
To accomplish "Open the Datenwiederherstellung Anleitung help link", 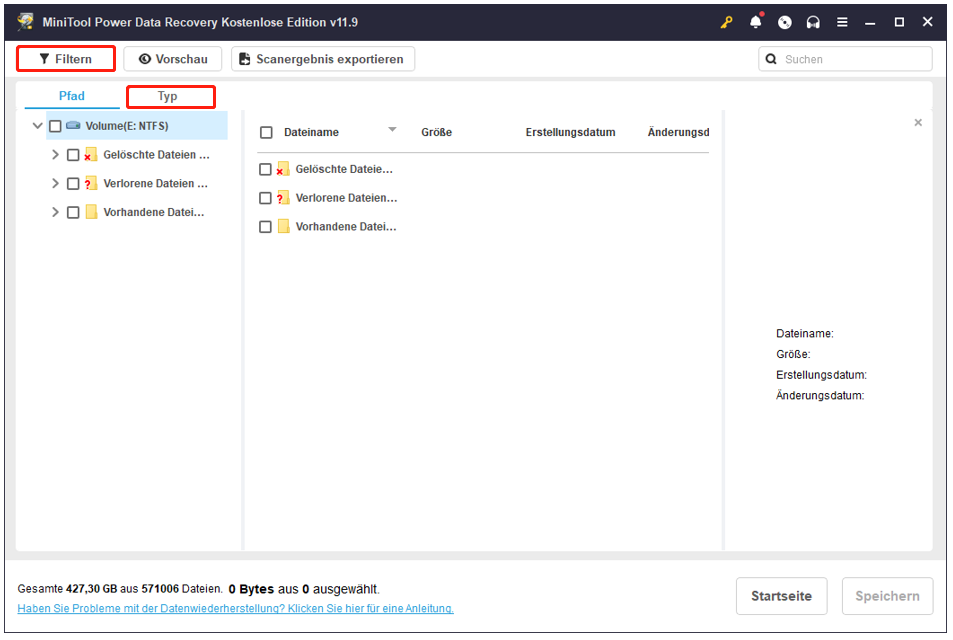I will (x=235, y=608).
